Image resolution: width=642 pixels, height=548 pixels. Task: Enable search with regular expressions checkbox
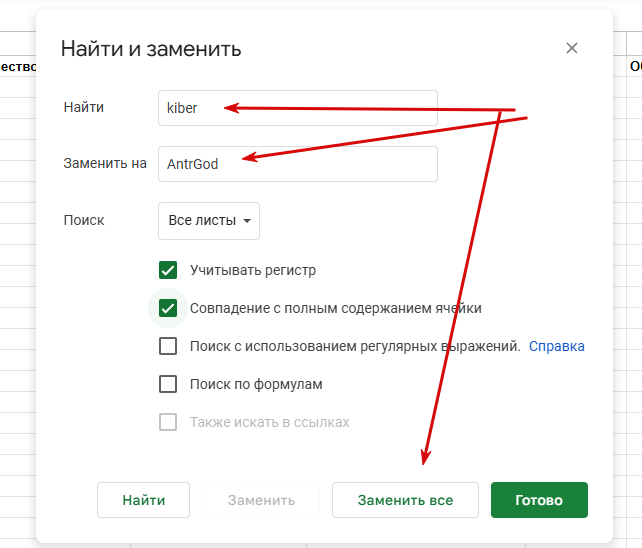coord(168,346)
